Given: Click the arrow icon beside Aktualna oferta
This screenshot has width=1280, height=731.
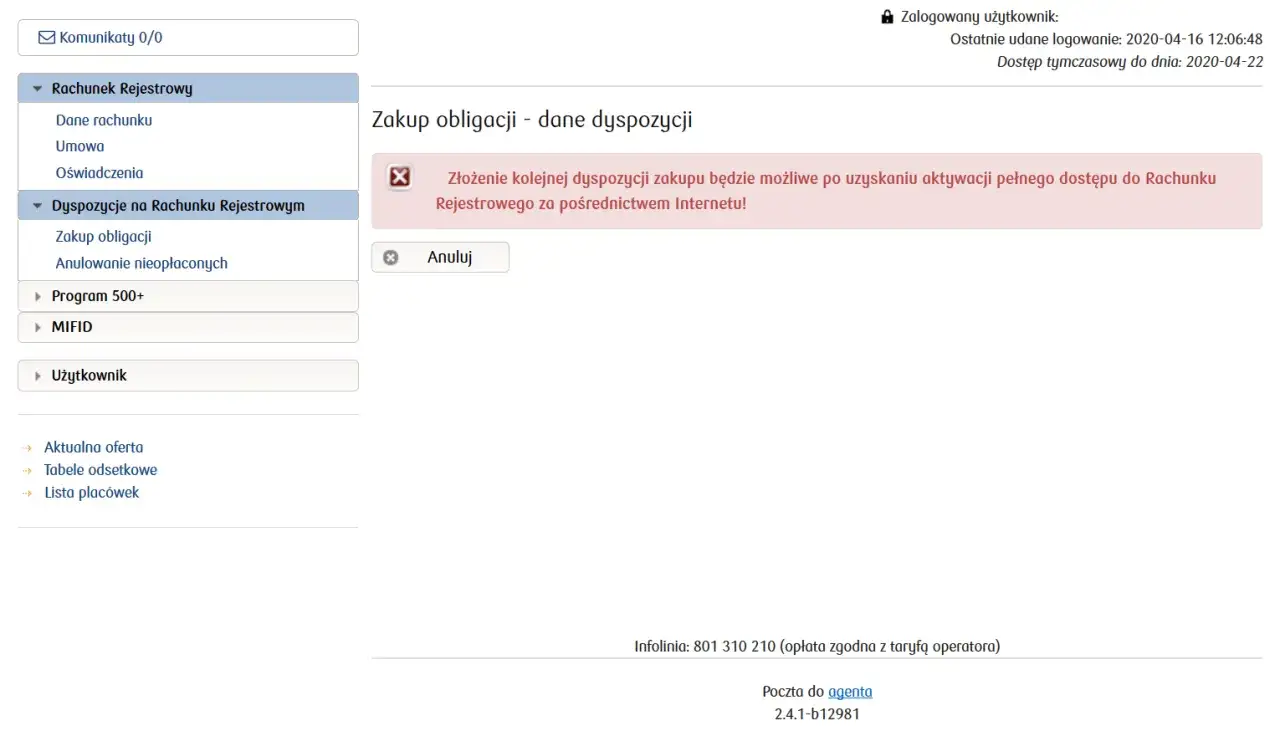Looking at the screenshot, I should tap(27, 448).
